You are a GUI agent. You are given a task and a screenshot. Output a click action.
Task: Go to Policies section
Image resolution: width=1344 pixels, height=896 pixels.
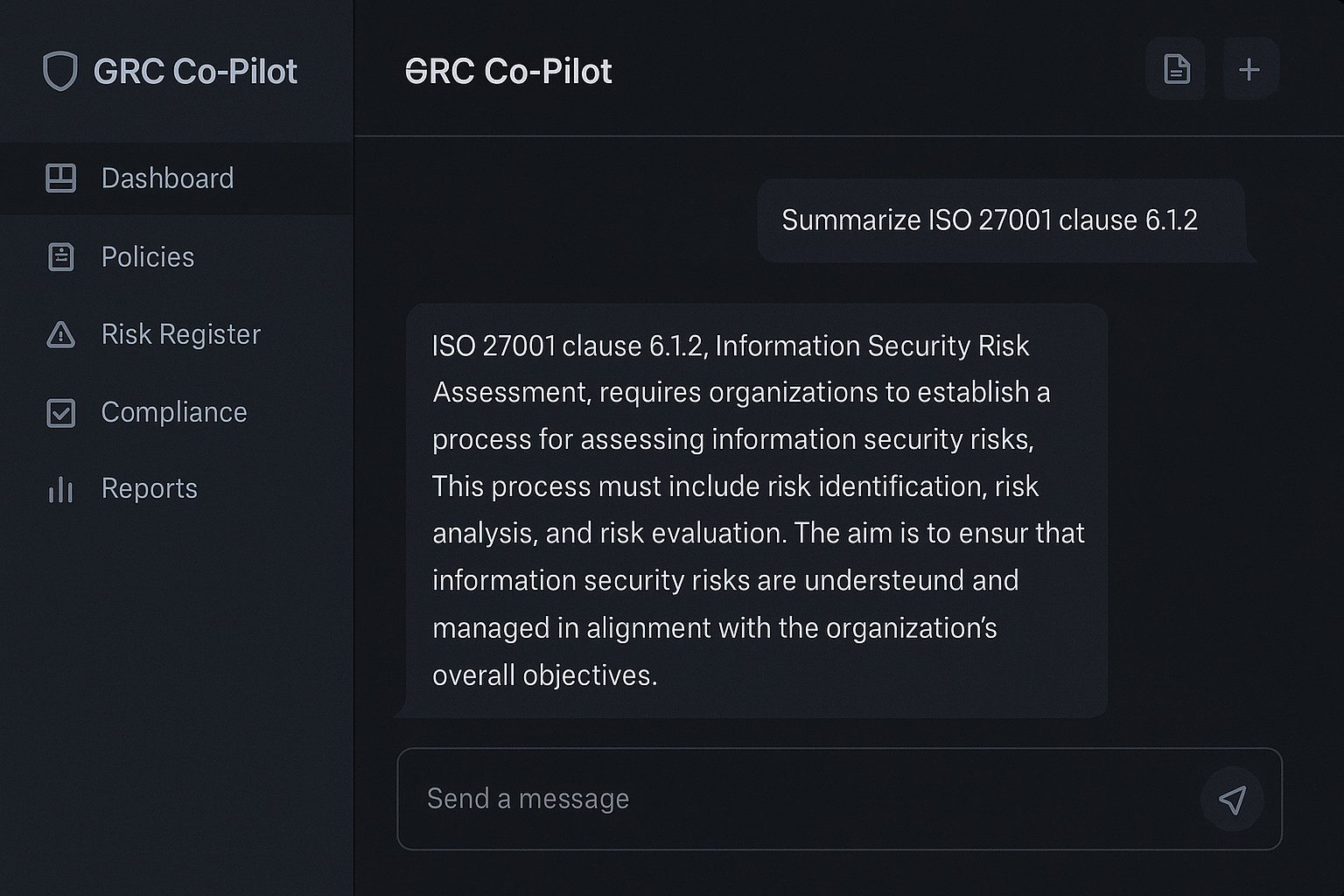[177, 257]
